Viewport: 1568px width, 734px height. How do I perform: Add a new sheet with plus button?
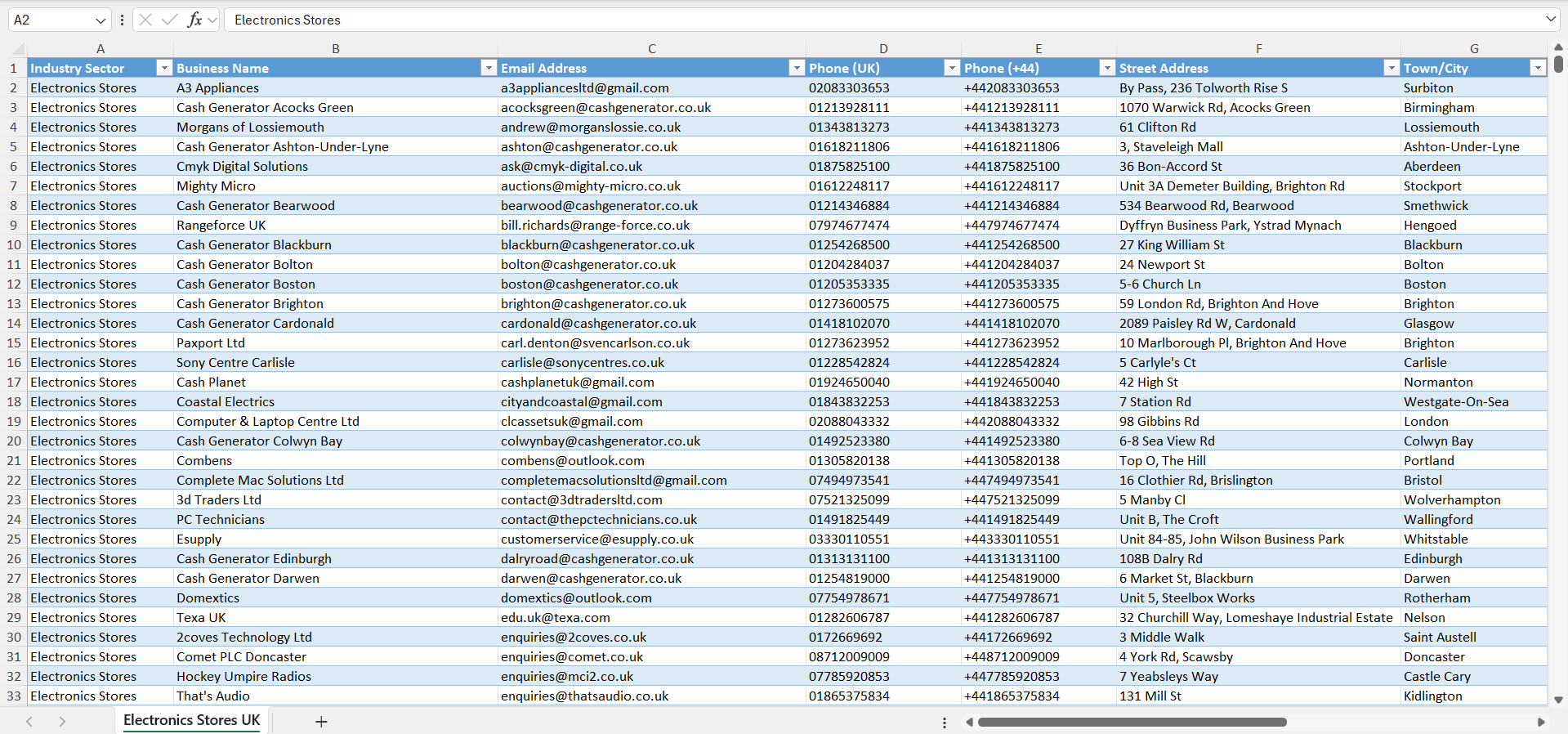click(x=321, y=722)
